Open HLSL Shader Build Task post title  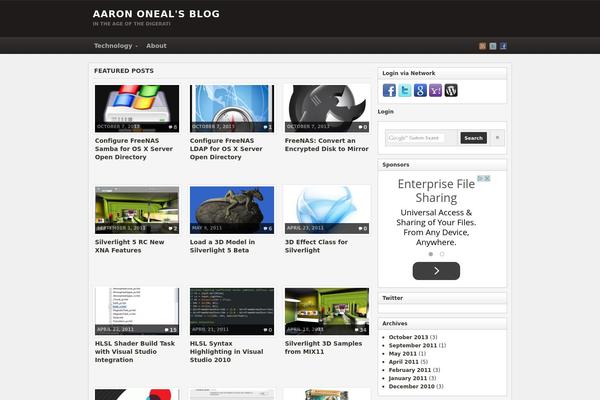135,352
